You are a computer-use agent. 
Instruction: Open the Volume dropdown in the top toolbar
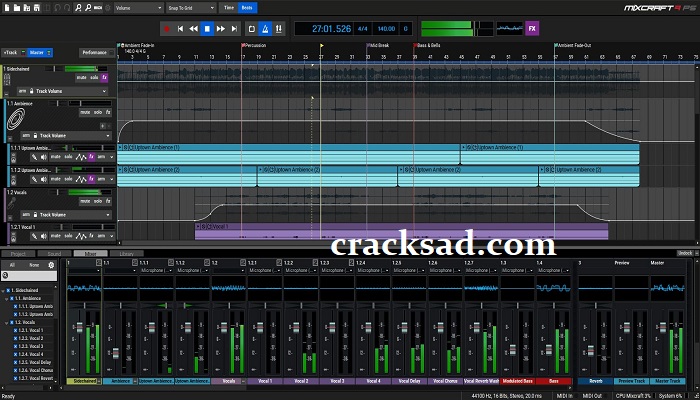139,8
